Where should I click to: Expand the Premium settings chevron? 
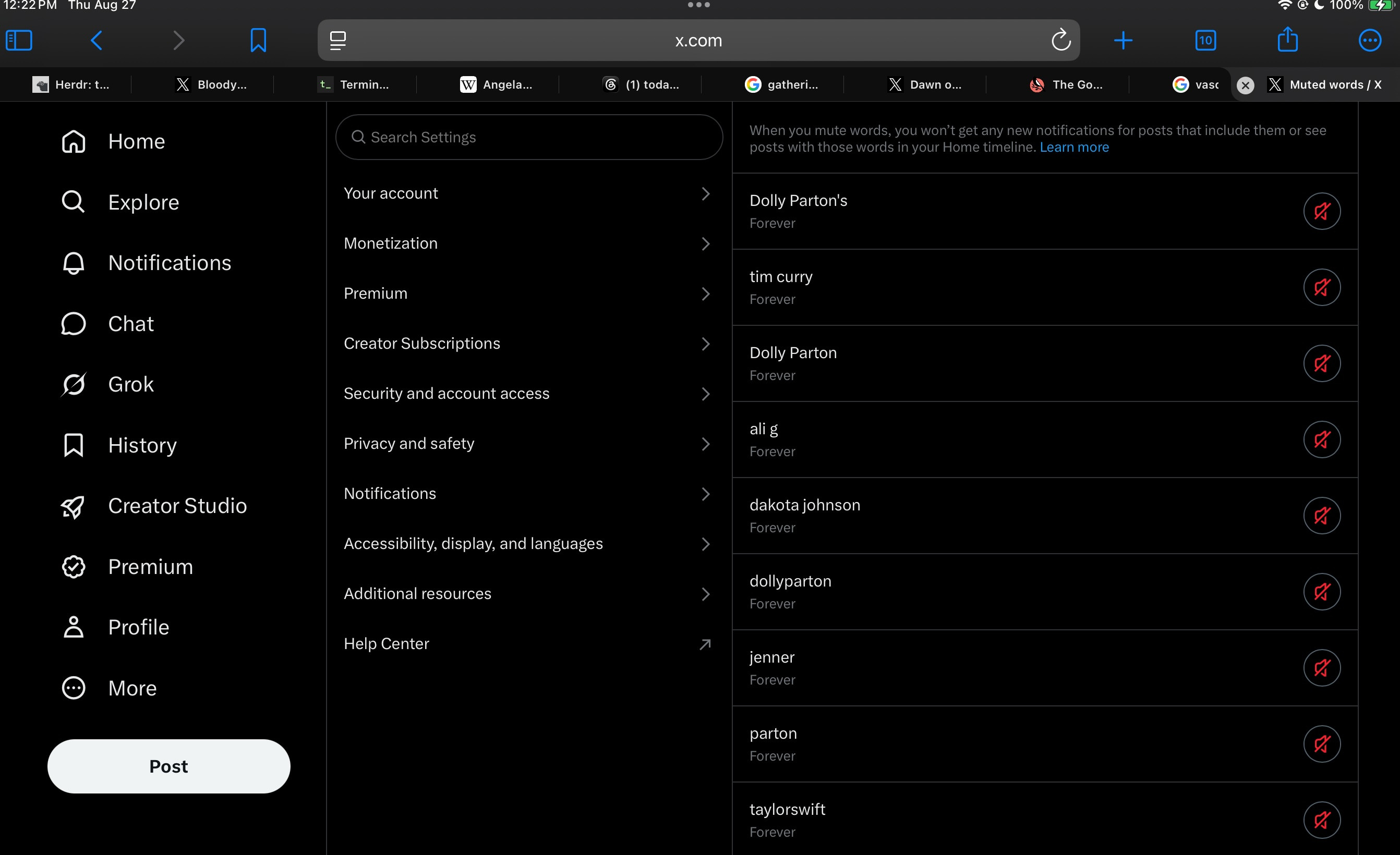click(706, 294)
